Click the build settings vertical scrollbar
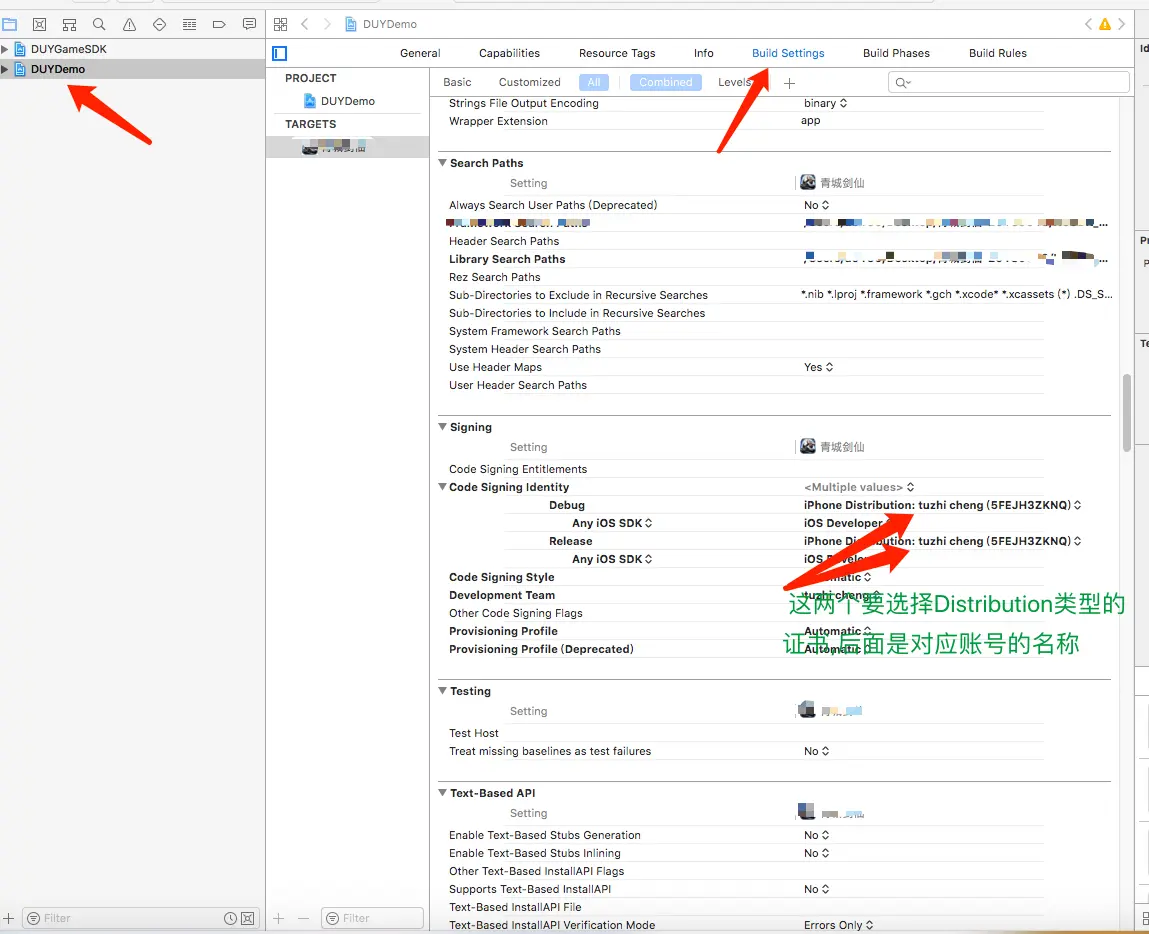 [1126, 412]
